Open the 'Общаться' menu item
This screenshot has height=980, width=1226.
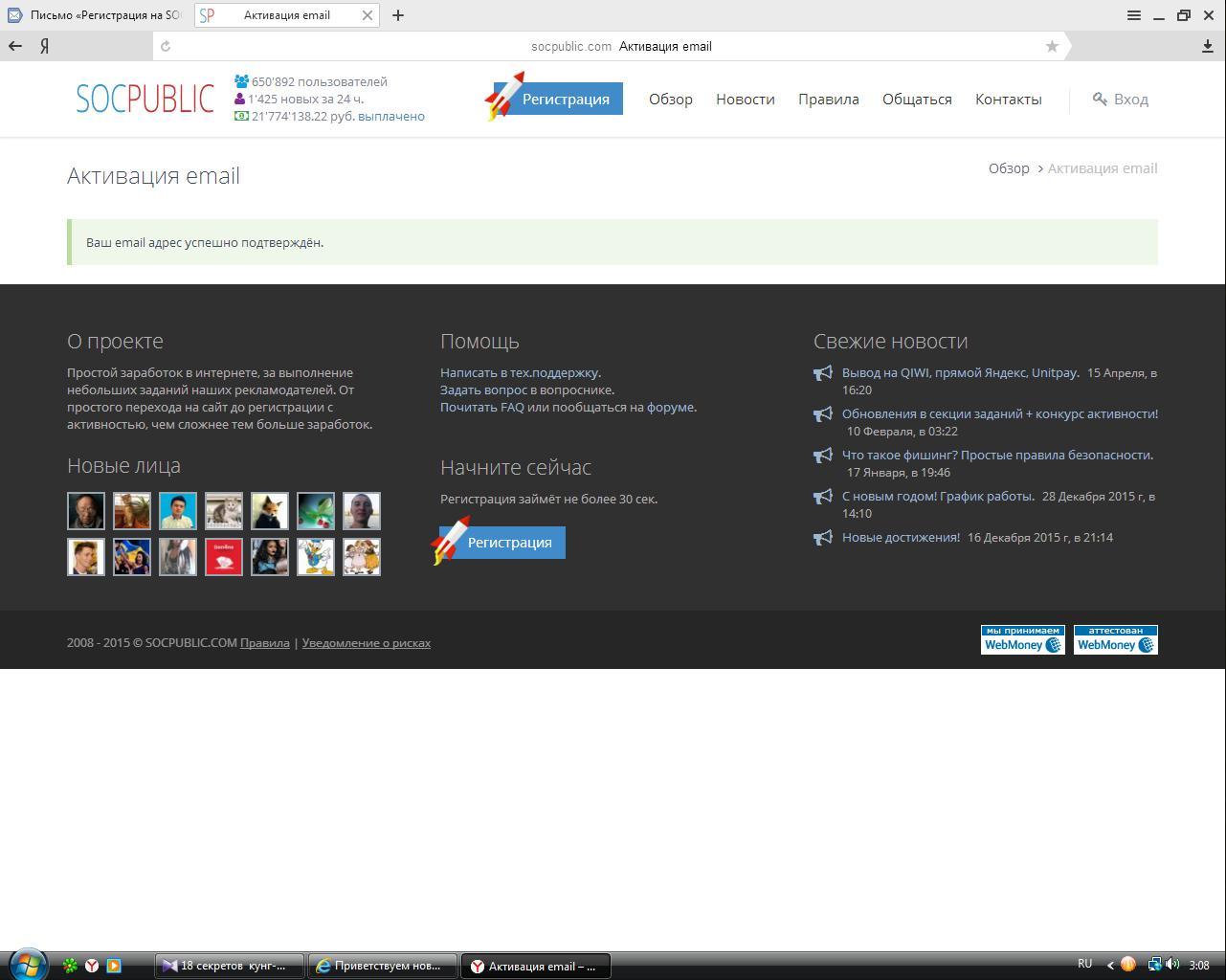click(x=917, y=99)
